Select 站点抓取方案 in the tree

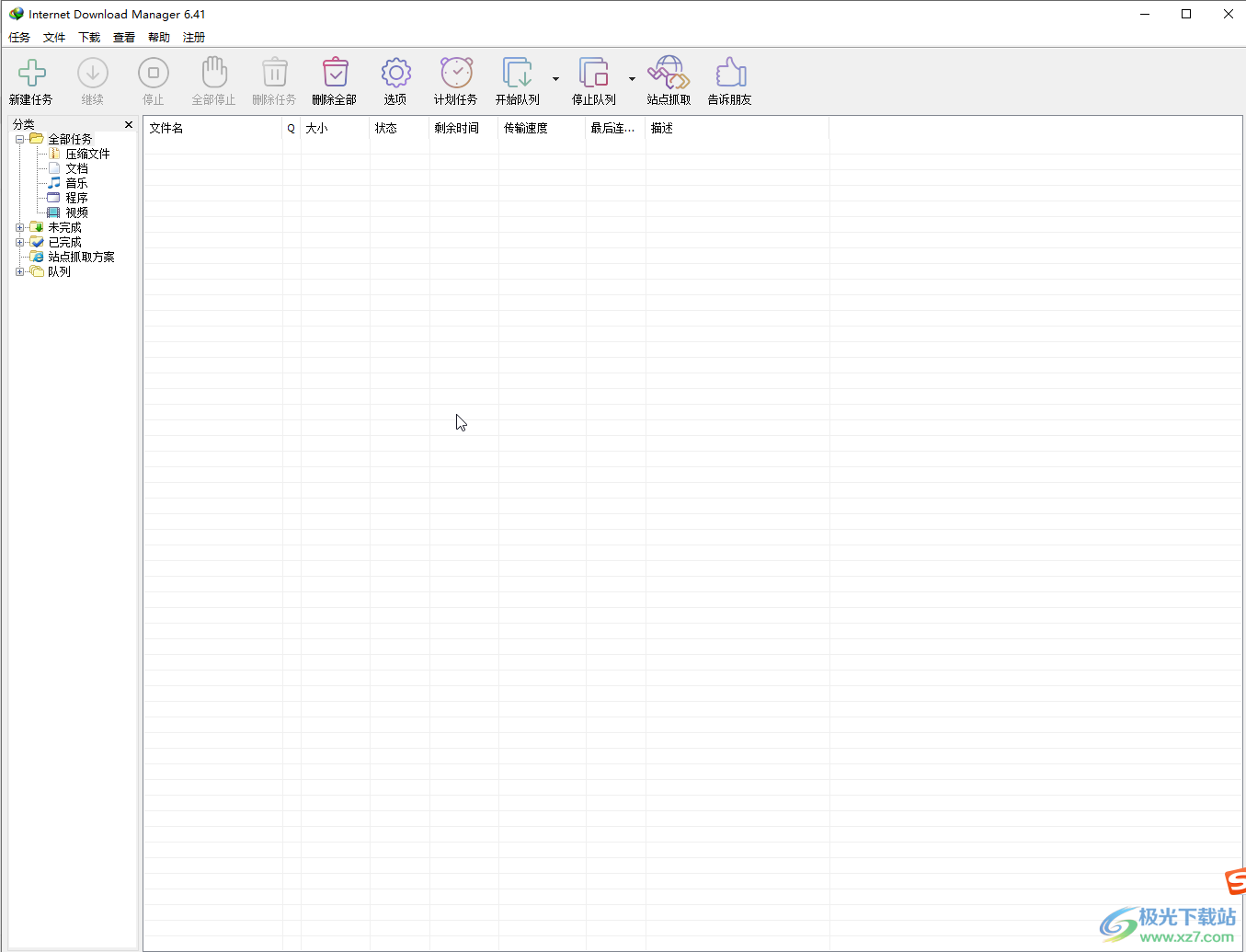[81, 257]
